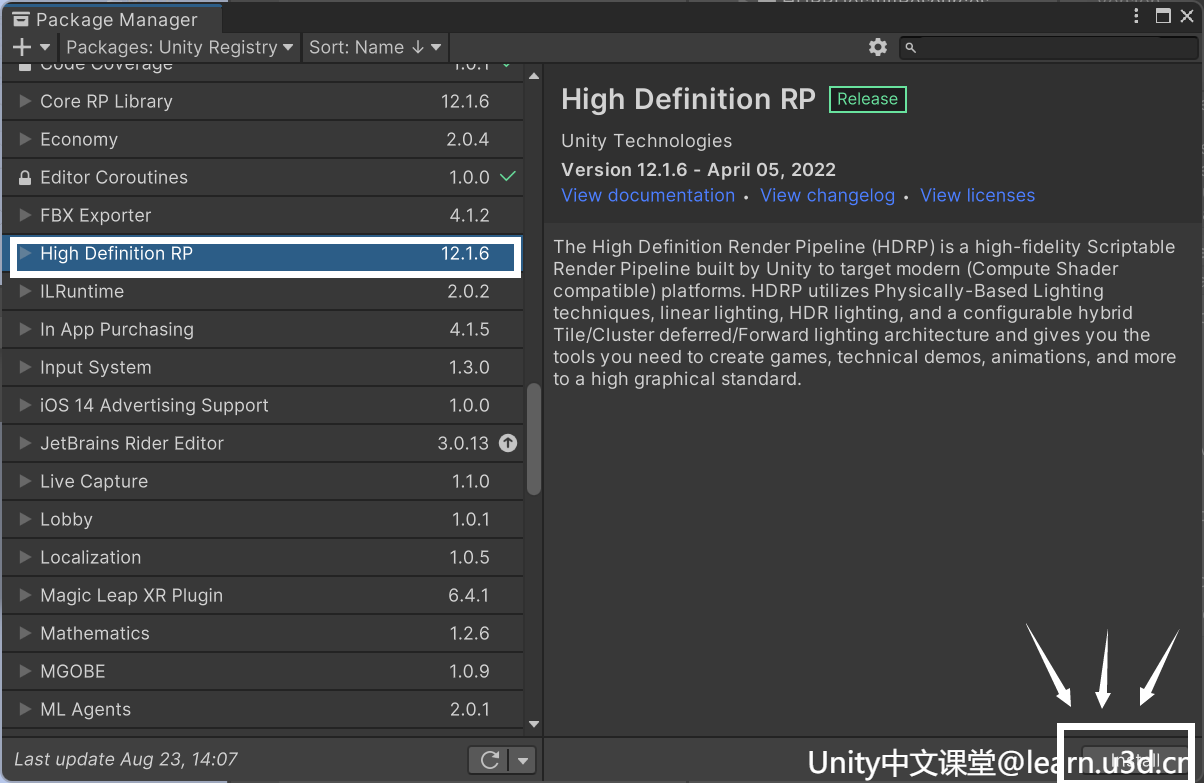
Task: Open the View licenses link
Action: (x=977, y=195)
